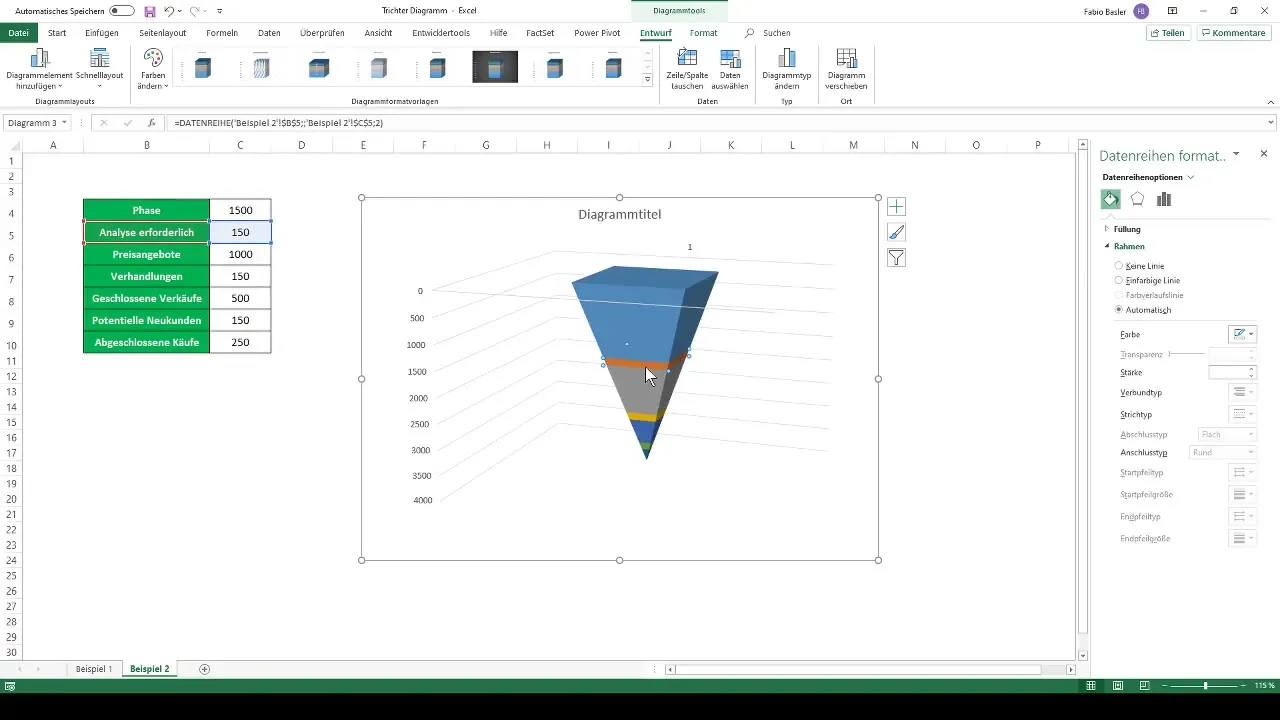
Task: Select Datenreihenoptionen bar chart icon
Action: coord(1164,199)
